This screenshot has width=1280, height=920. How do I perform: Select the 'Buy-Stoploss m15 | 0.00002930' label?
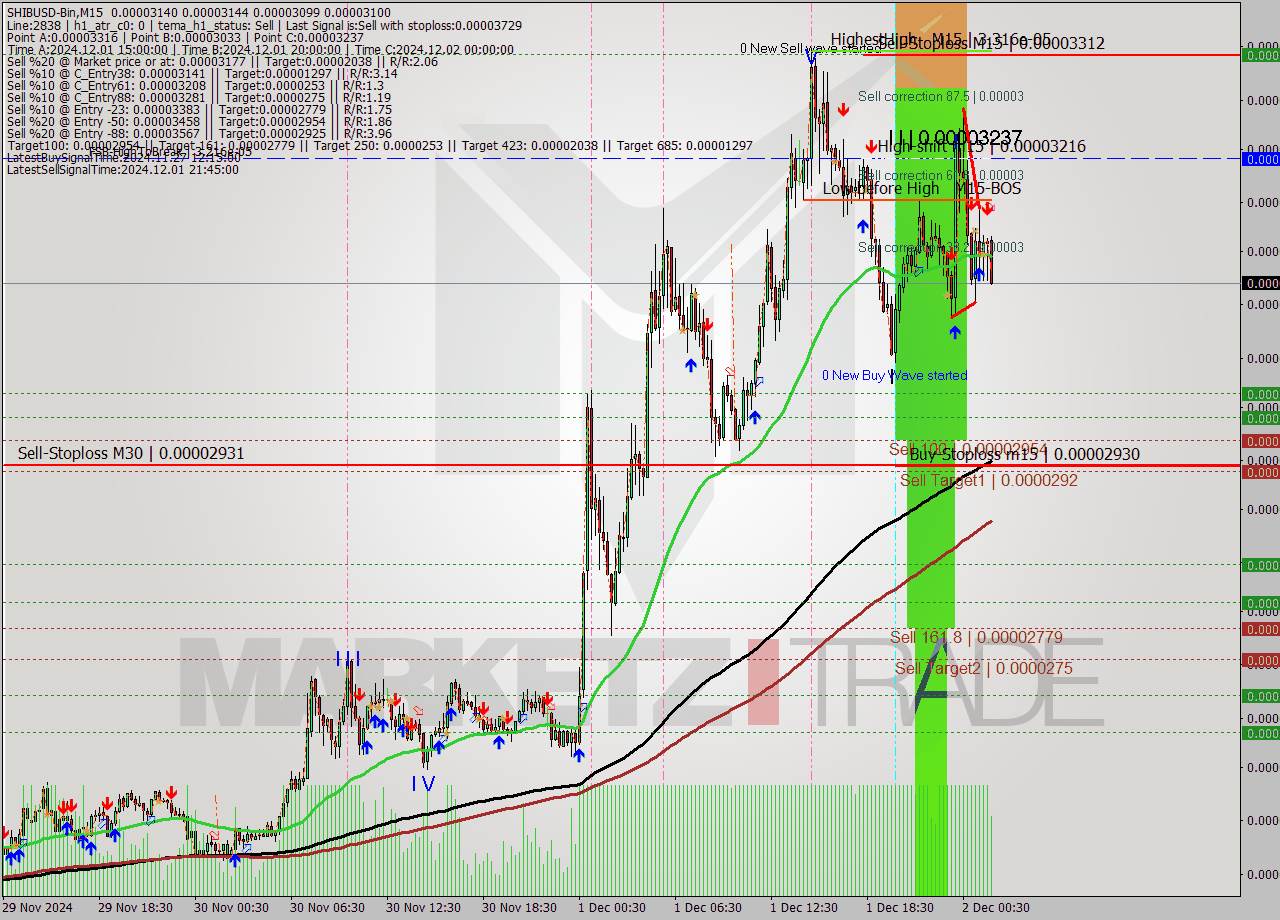[x=1024, y=455]
